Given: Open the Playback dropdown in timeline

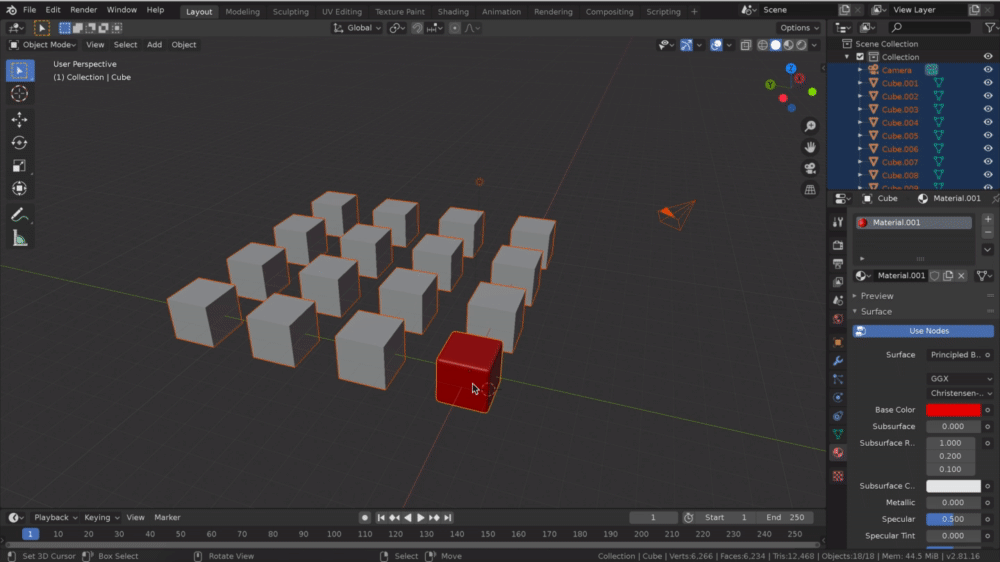Looking at the screenshot, I should point(55,517).
